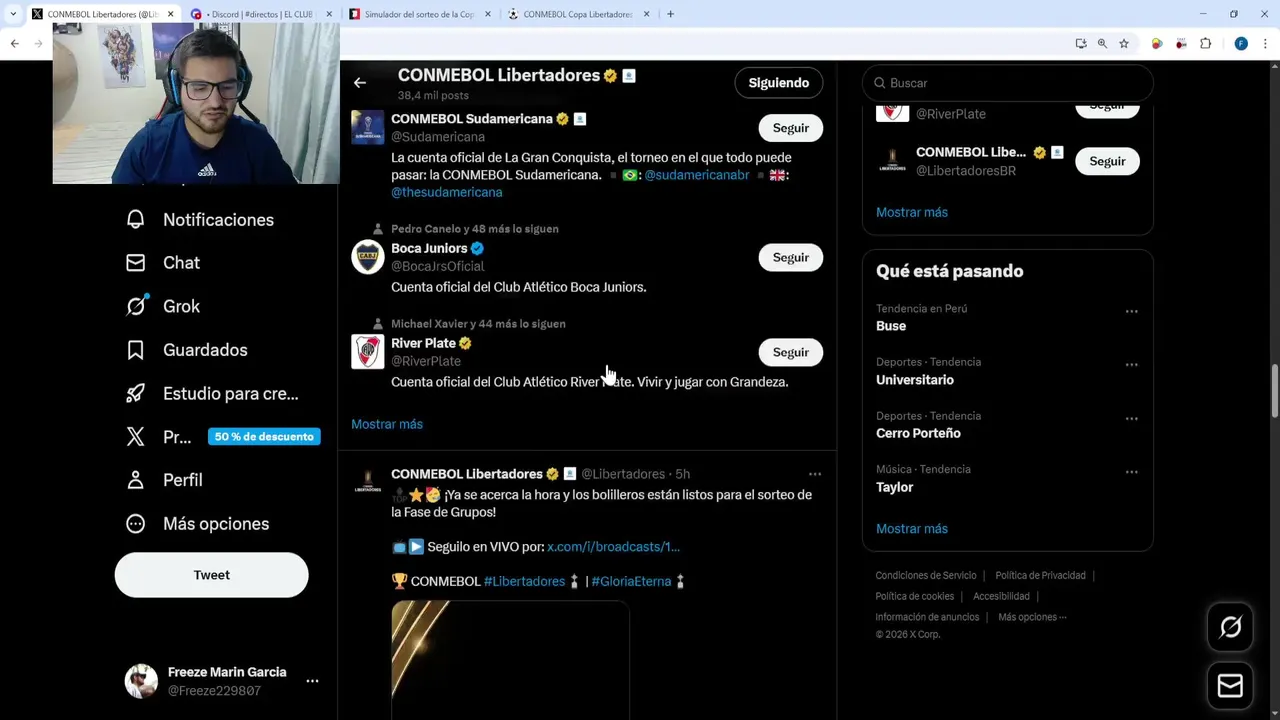The width and height of the screenshot is (1280, 720).
Task: Open the @thesudamericana mention
Action: pos(447,192)
